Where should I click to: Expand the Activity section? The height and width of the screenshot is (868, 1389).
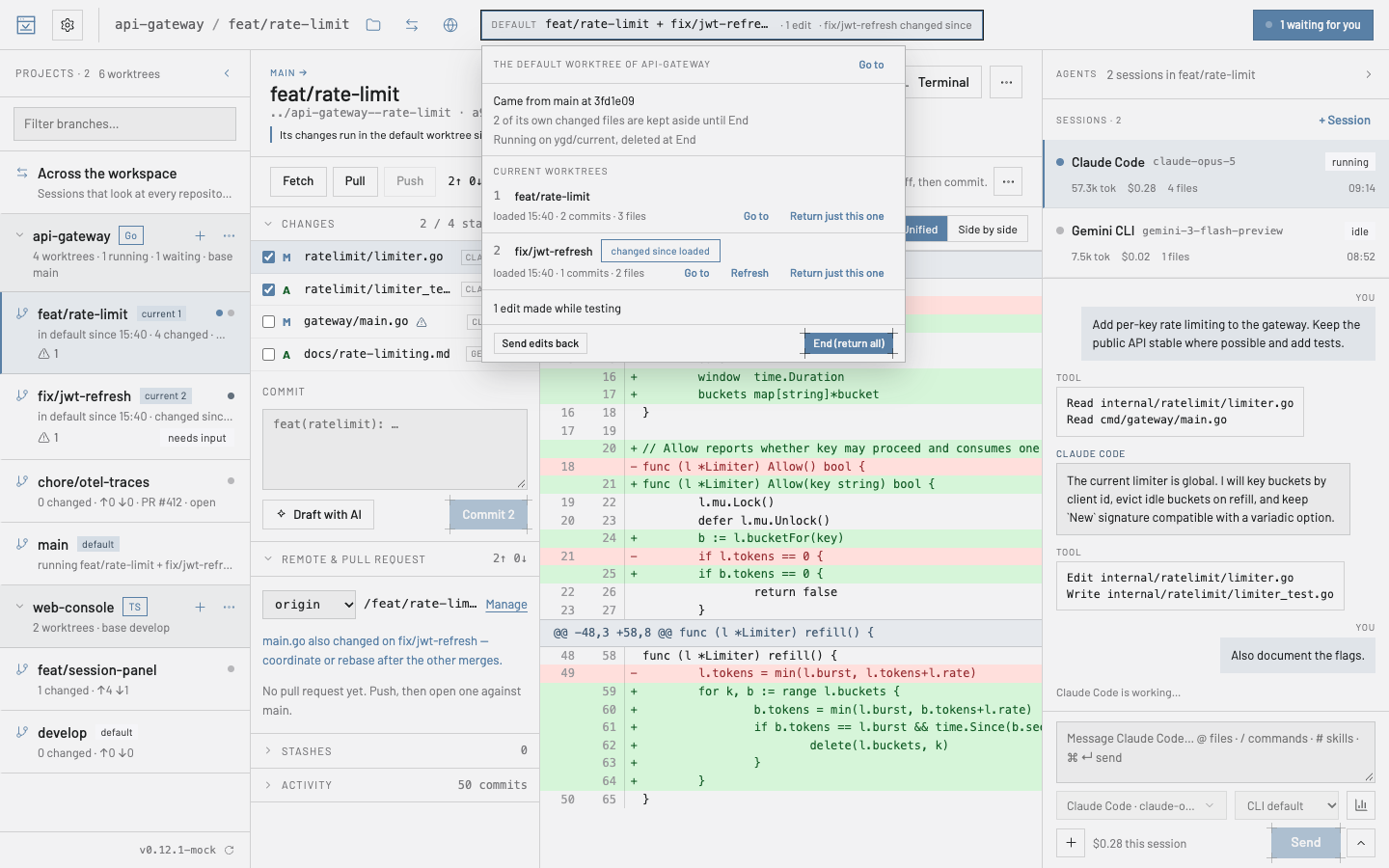[x=268, y=785]
